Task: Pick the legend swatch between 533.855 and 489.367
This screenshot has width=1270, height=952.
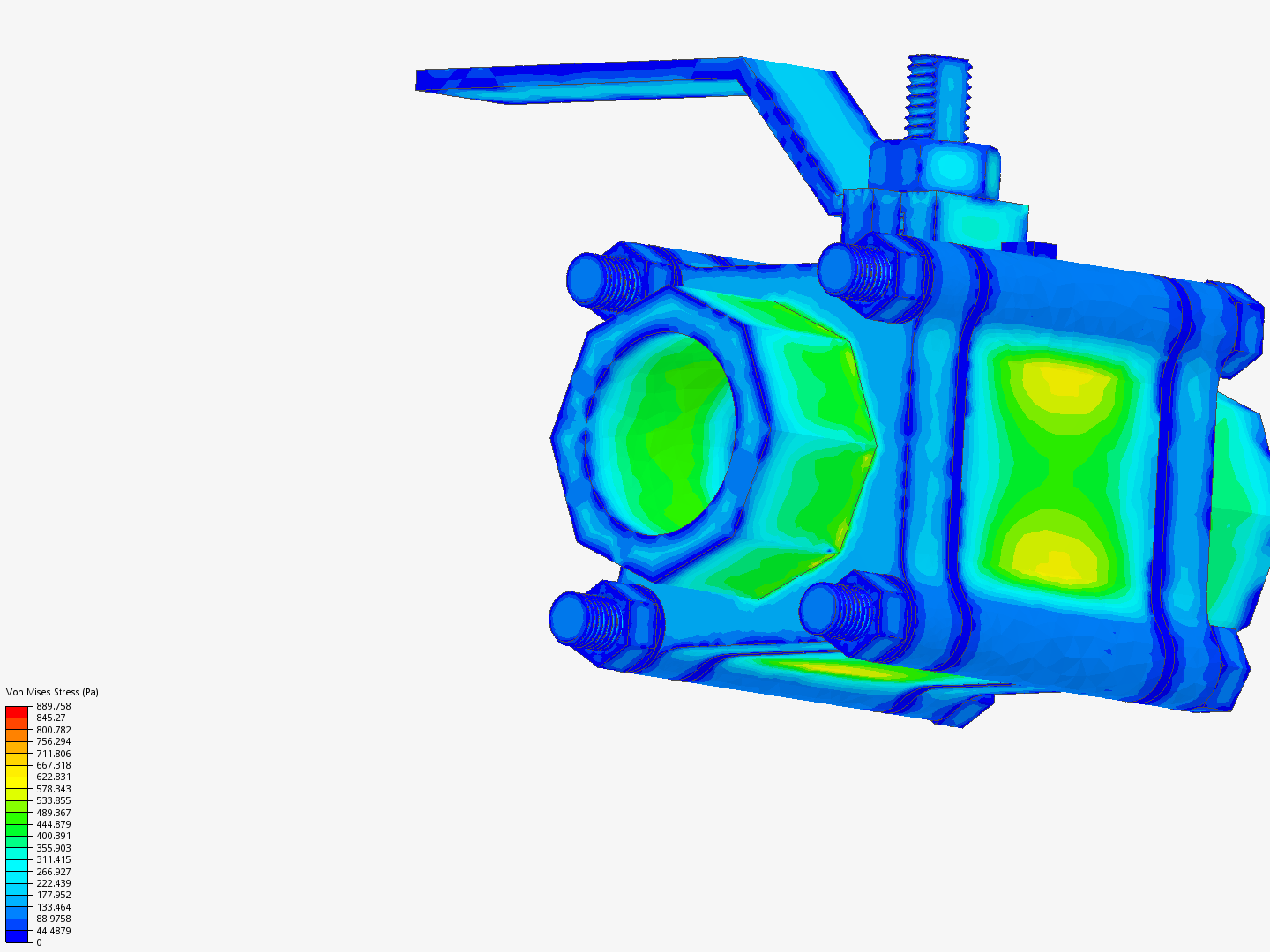Action: [17, 807]
